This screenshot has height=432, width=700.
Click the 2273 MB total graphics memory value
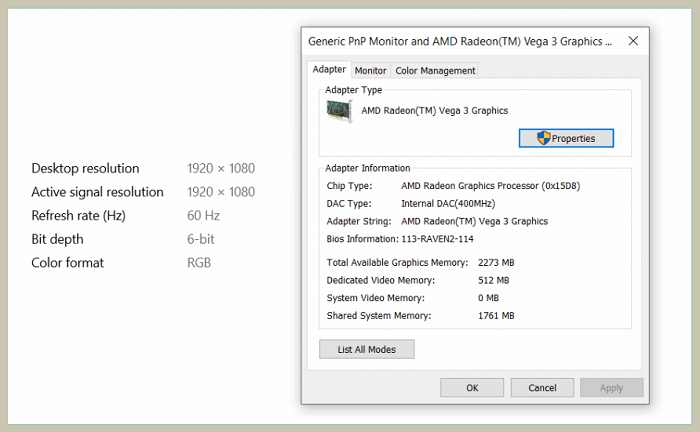coord(496,262)
